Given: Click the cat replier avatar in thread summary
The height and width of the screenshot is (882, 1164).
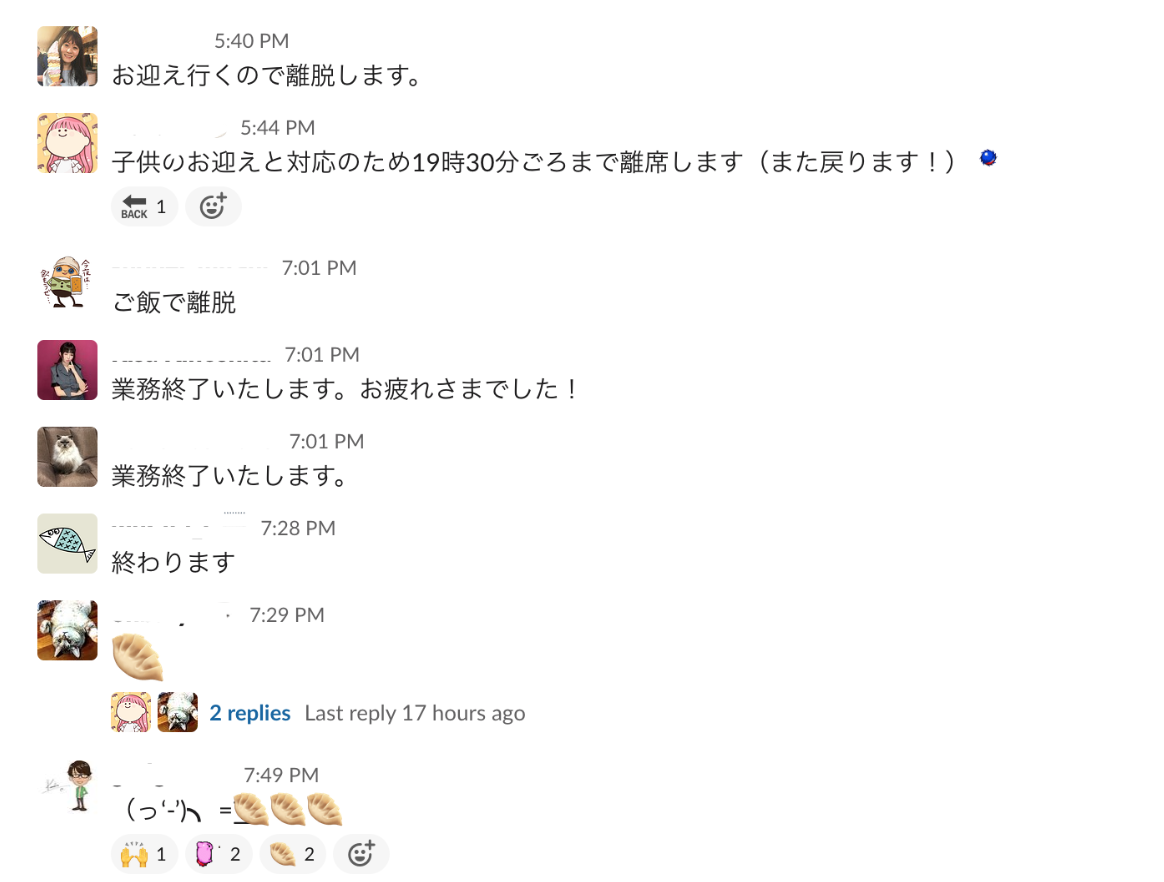Looking at the screenshot, I should 178,712.
